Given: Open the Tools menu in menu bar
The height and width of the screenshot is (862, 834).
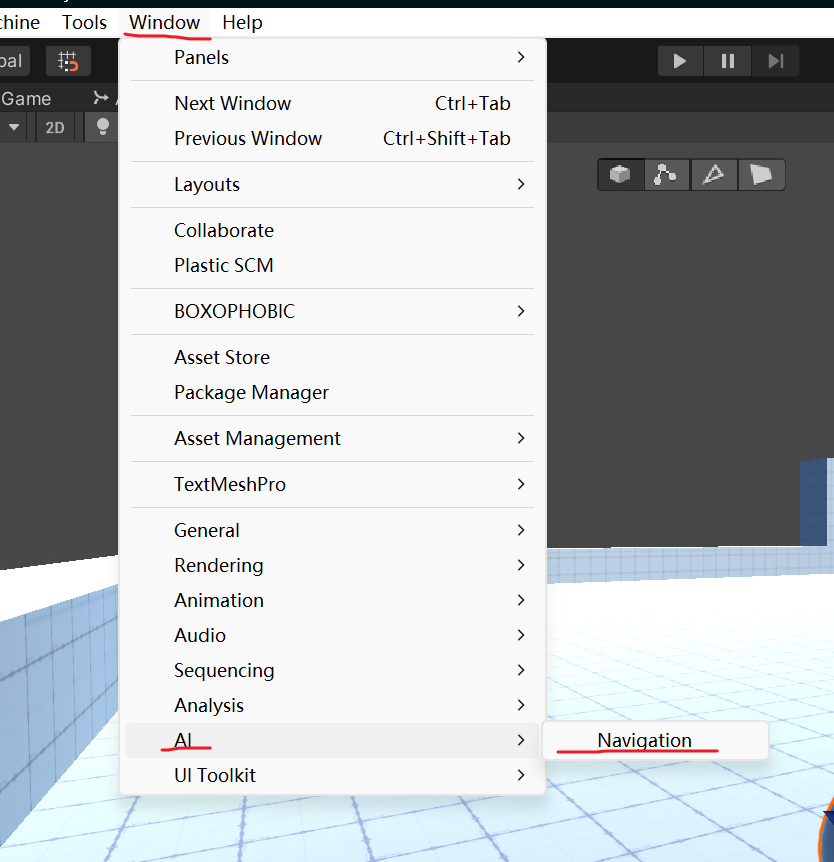Looking at the screenshot, I should pyautogui.click(x=84, y=22).
